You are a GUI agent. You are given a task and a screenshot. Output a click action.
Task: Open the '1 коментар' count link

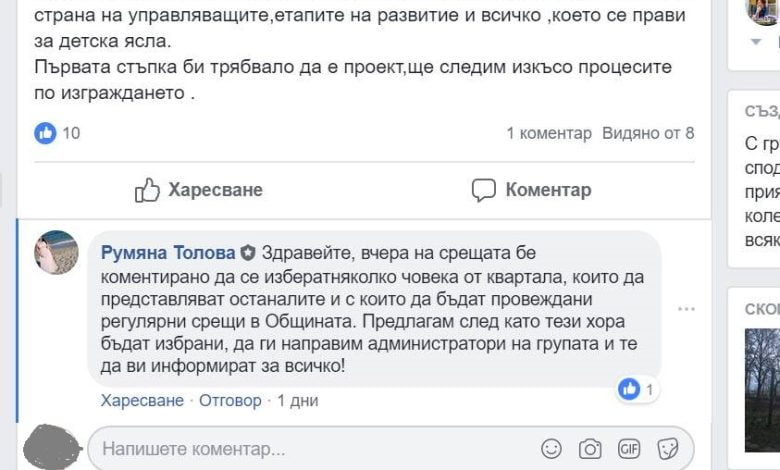click(x=549, y=133)
